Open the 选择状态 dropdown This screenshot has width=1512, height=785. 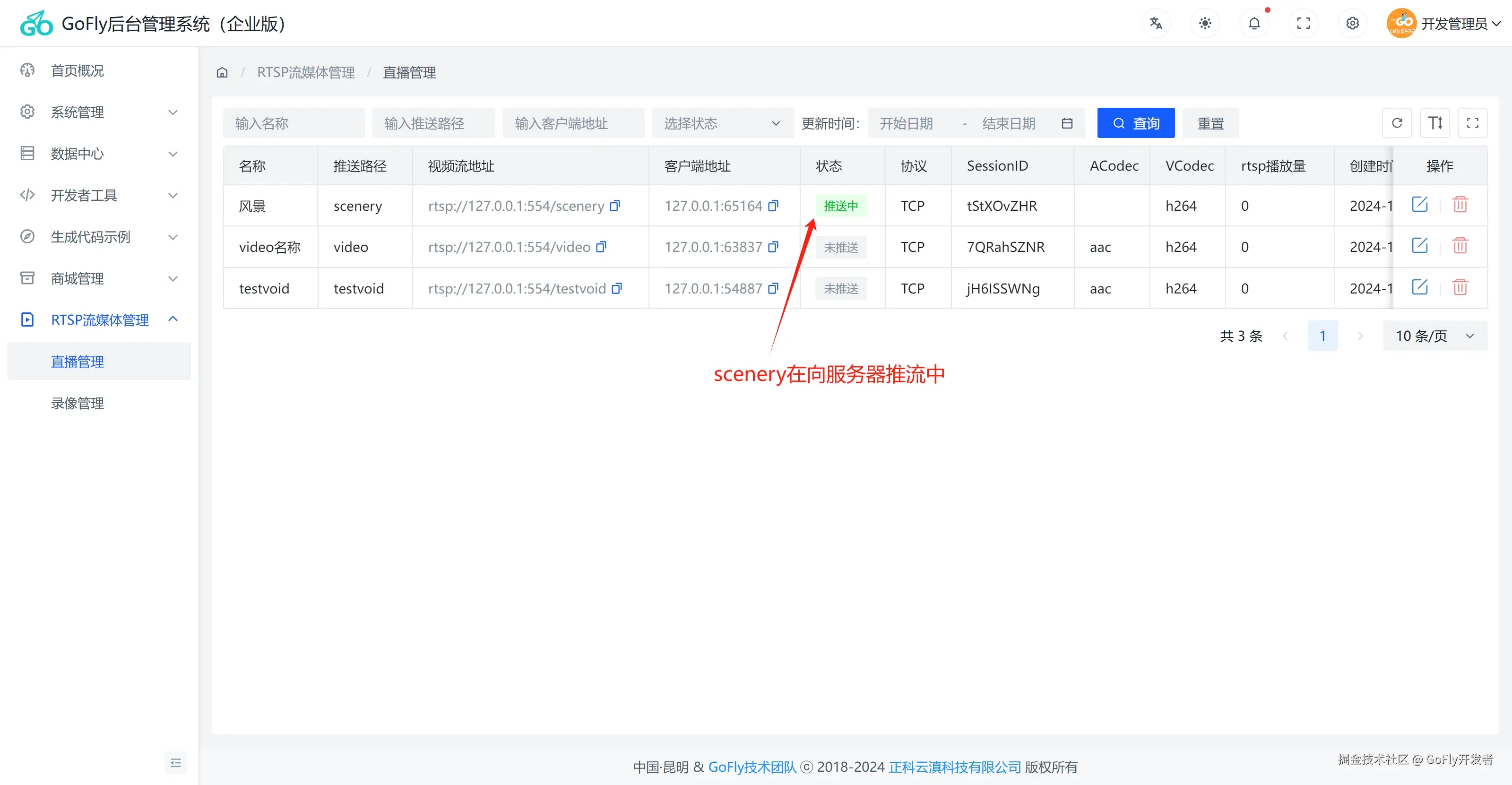[x=722, y=123]
